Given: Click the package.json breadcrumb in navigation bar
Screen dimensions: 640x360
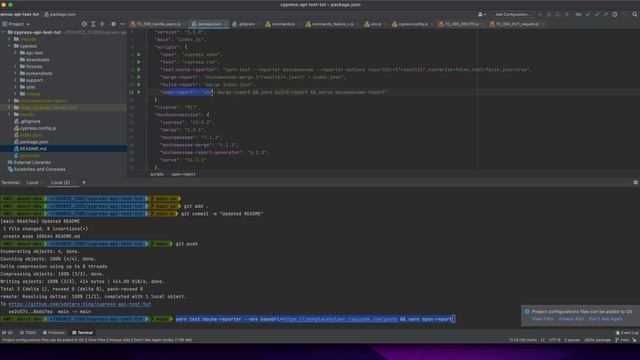Looking at the screenshot, I should coord(60,14).
